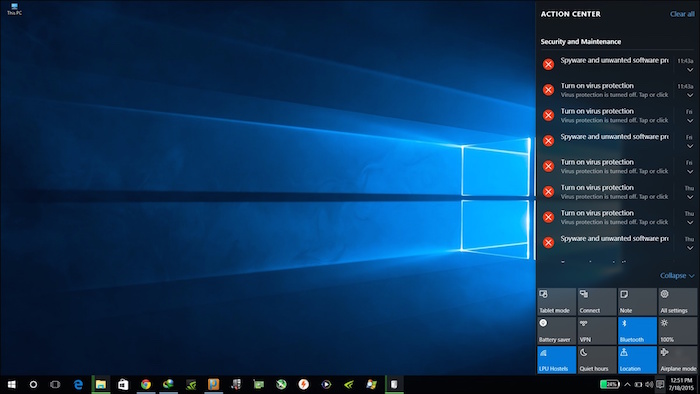Open All settings tile
Screen dimensions: 700x394
678,302
